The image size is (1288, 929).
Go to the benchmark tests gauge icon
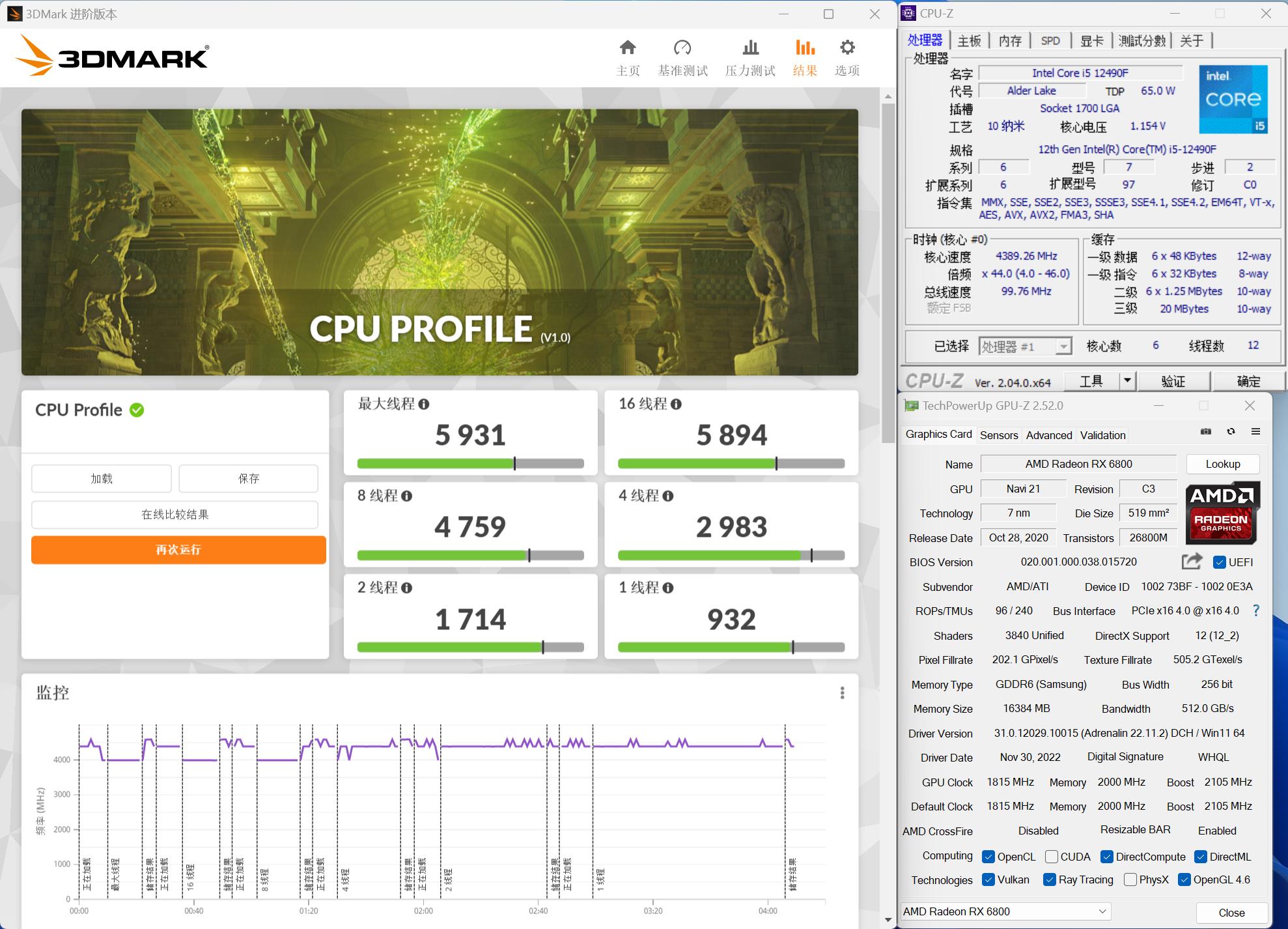pos(682,48)
